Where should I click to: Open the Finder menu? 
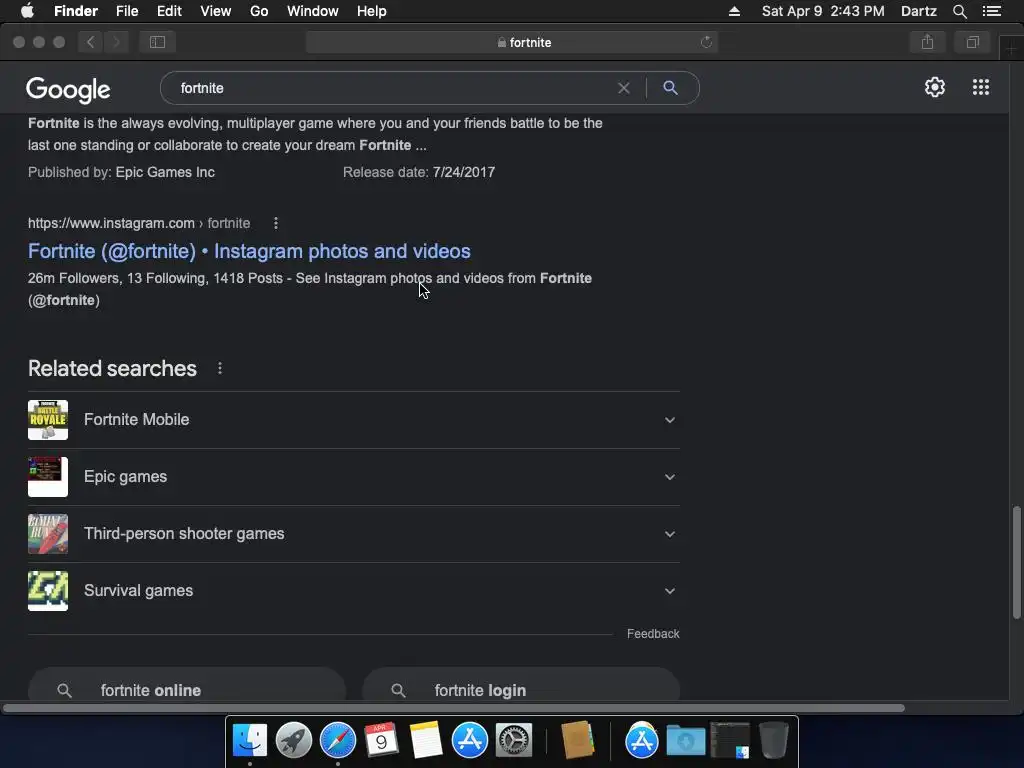click(x=76, y=11)
